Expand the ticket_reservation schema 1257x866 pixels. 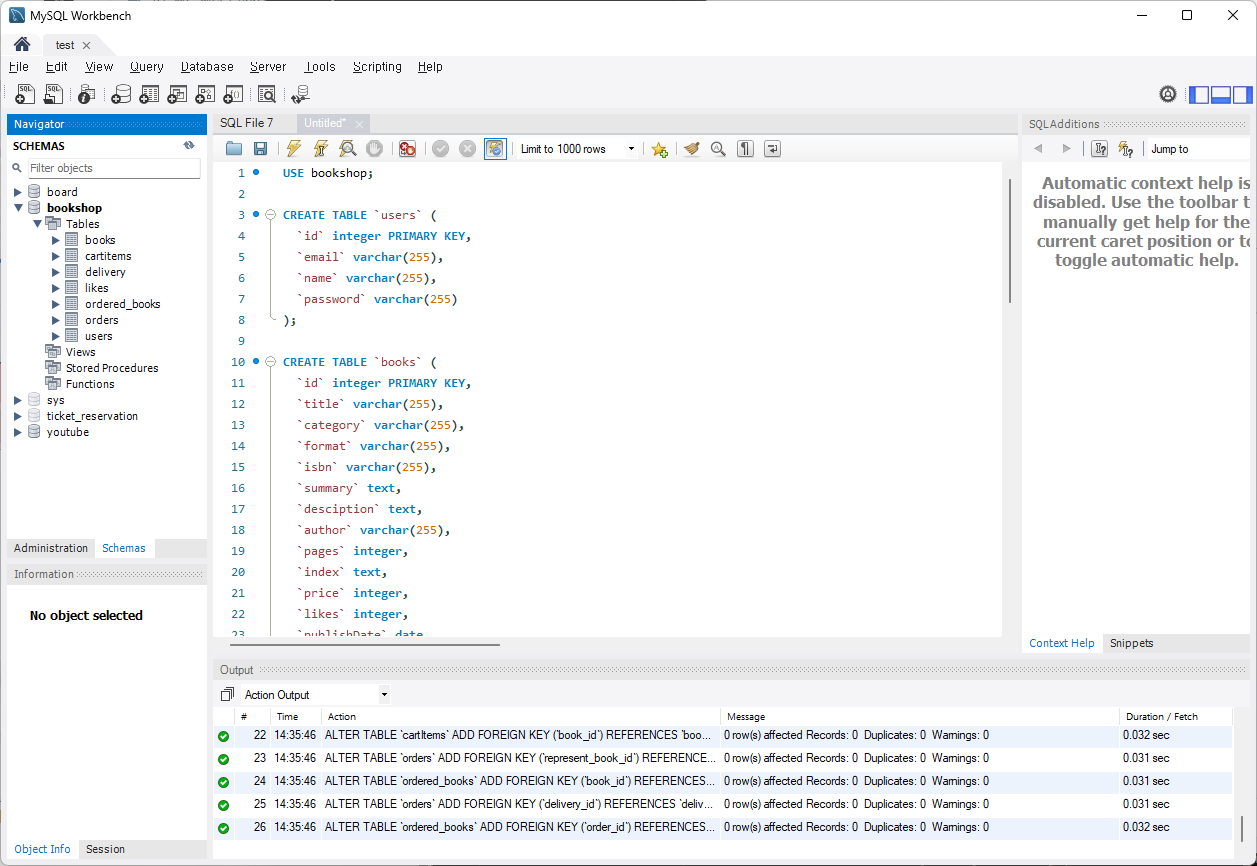[x=17, y=416]
